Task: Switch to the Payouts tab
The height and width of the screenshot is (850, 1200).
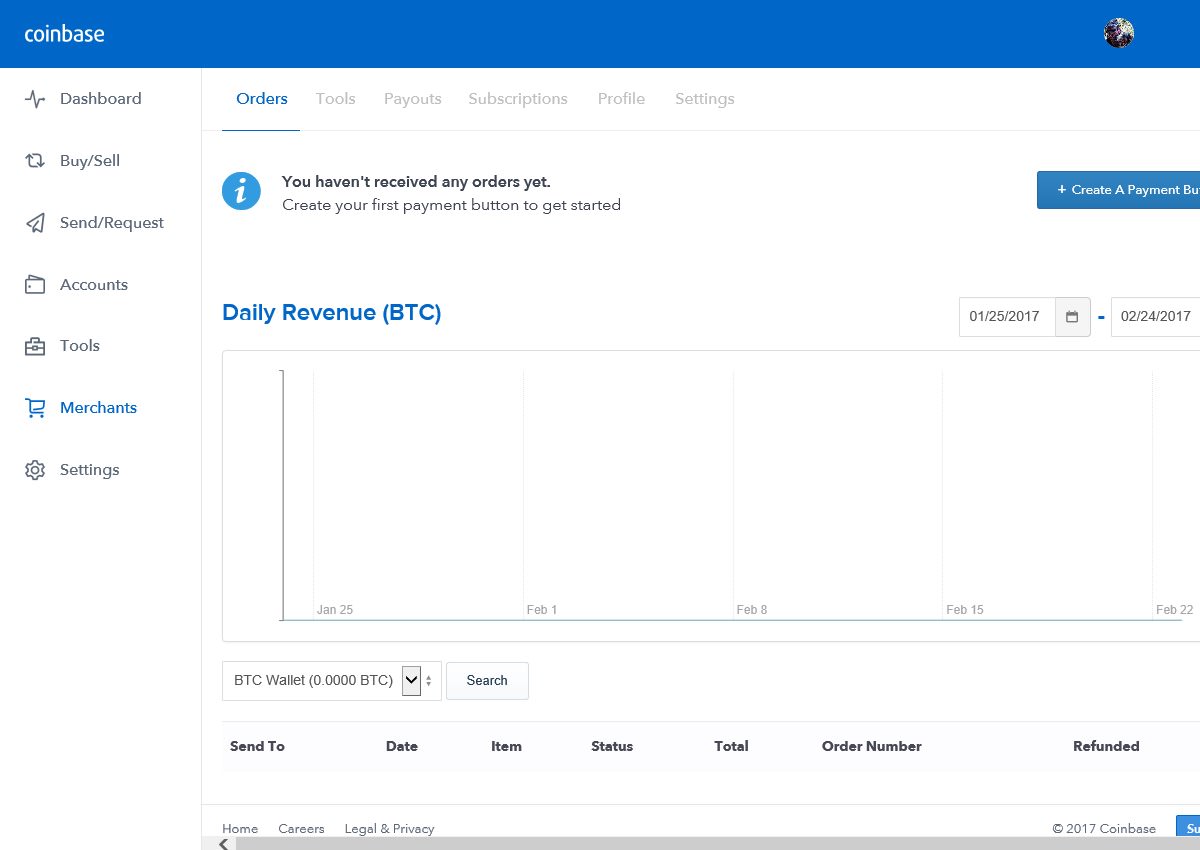Action: (413, 99)
